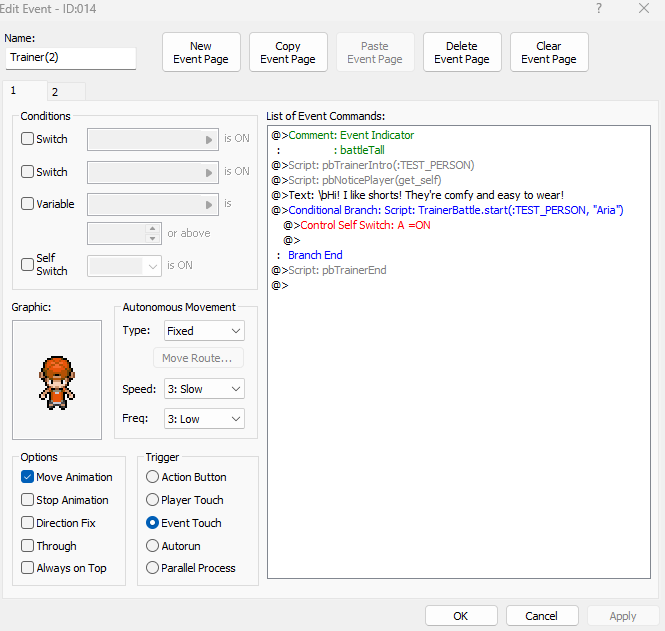Screen dimensions: 665x631
Task: Choose the Parallel Process trigger
Action: (153, 568)
